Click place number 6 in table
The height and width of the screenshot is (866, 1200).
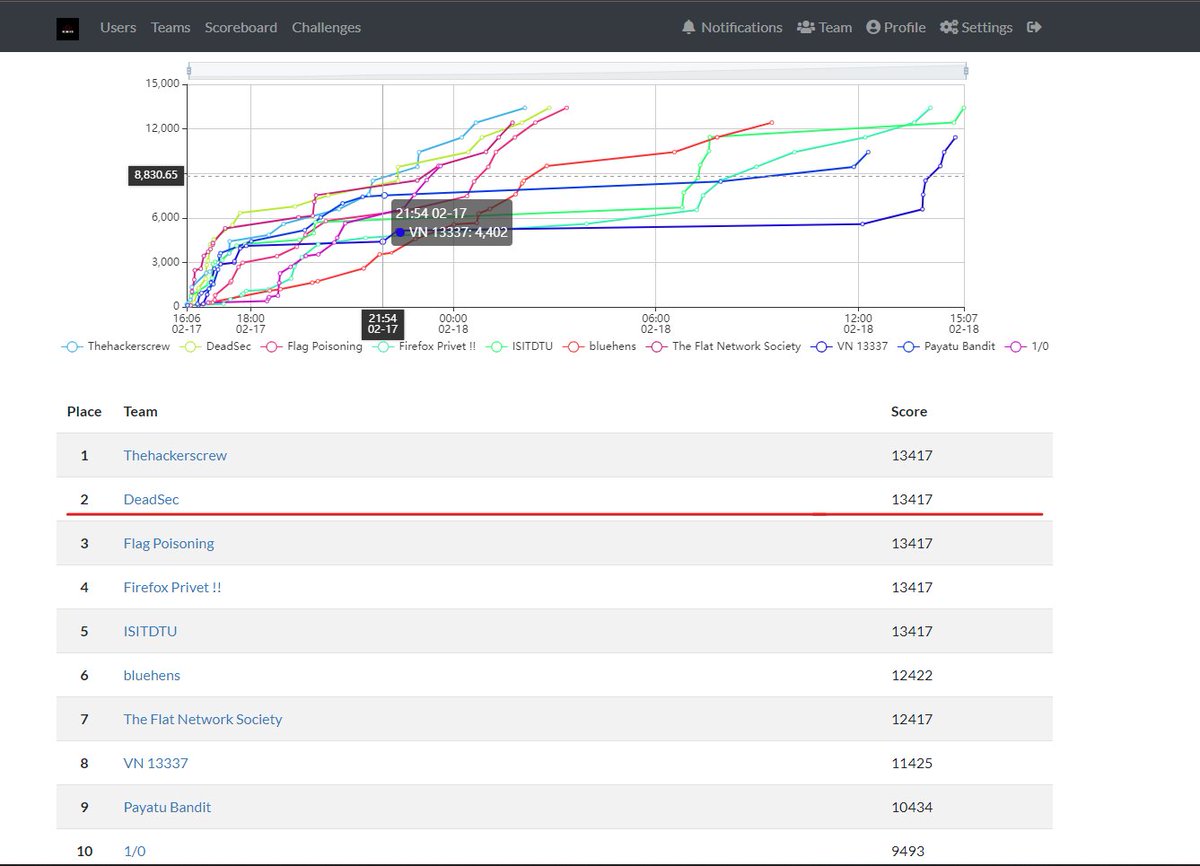coord(85,675)
